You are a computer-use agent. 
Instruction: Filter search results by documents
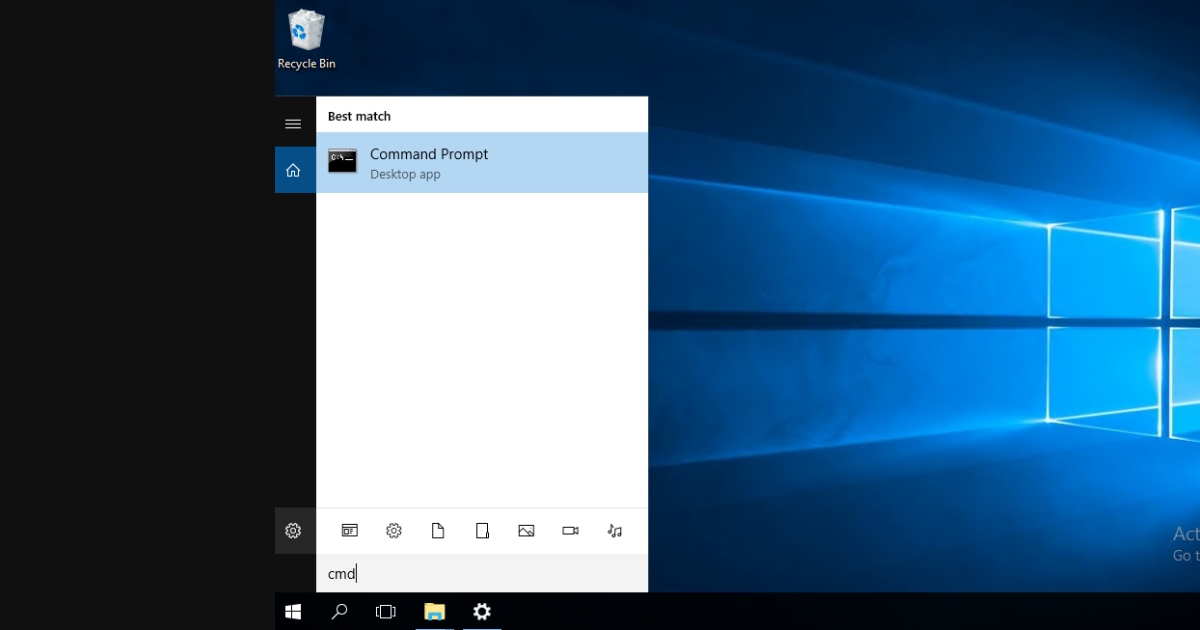[438, 531]
